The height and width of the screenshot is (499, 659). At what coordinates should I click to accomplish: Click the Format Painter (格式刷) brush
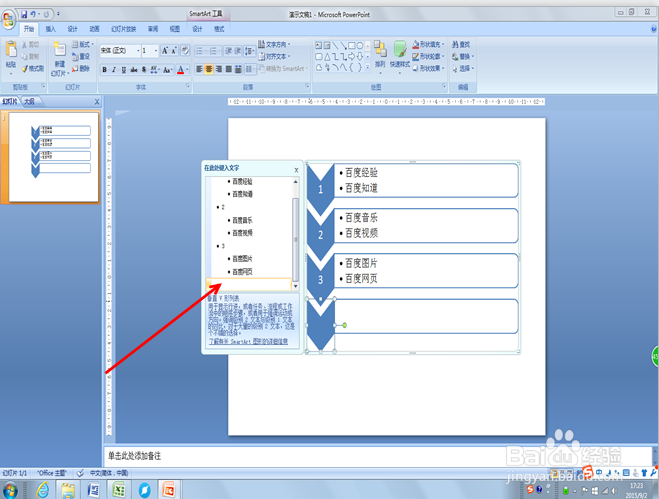click(33, 68)
